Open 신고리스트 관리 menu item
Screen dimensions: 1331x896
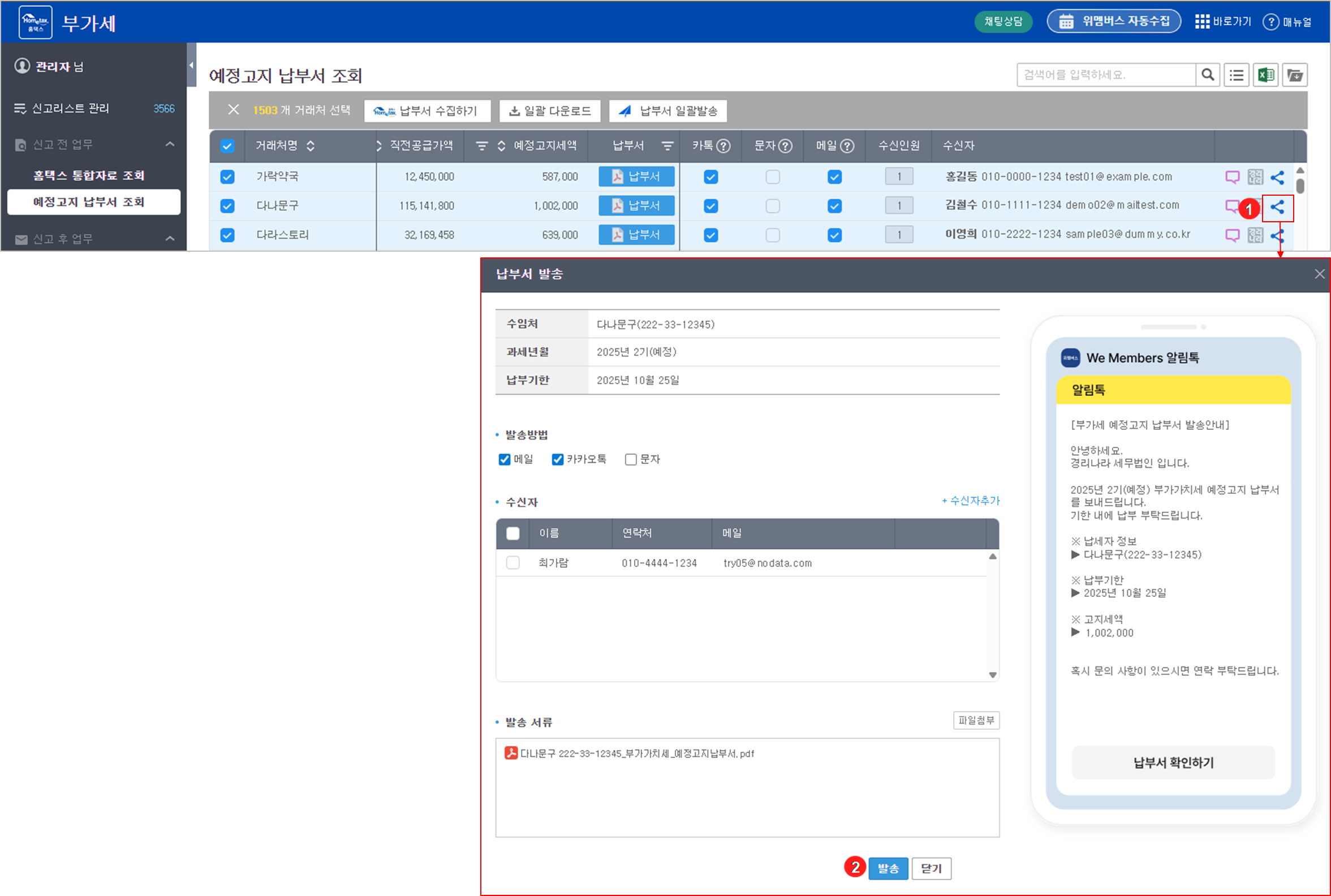70,109
